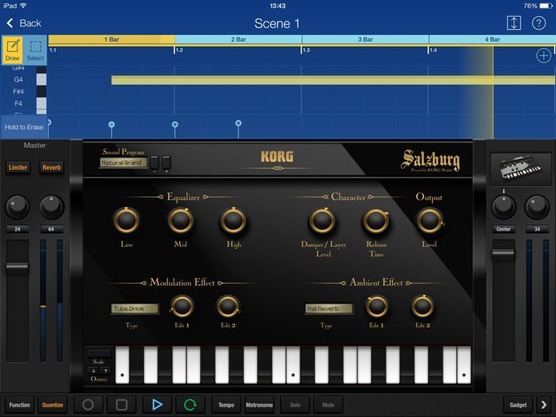Click the Master knob showing 64

pyautogui.click(x=52, y=207)
